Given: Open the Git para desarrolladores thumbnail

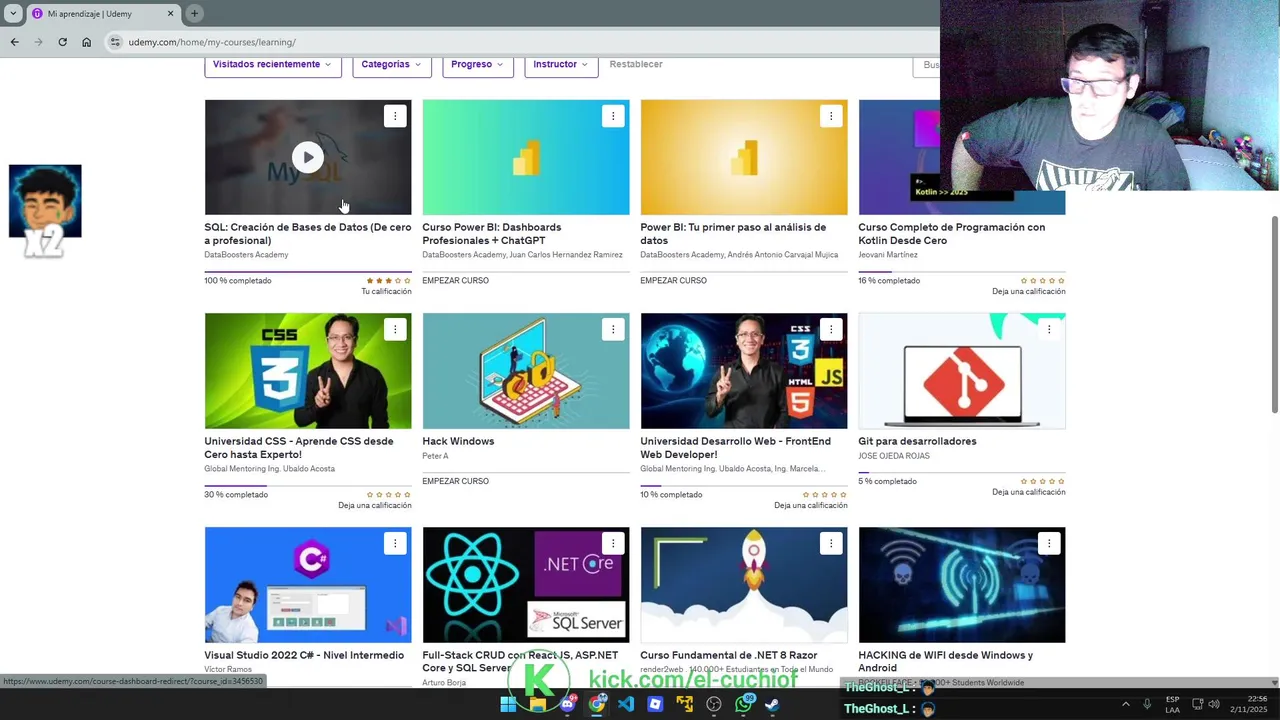Looking at the screenshot, I should coord(962,371).
